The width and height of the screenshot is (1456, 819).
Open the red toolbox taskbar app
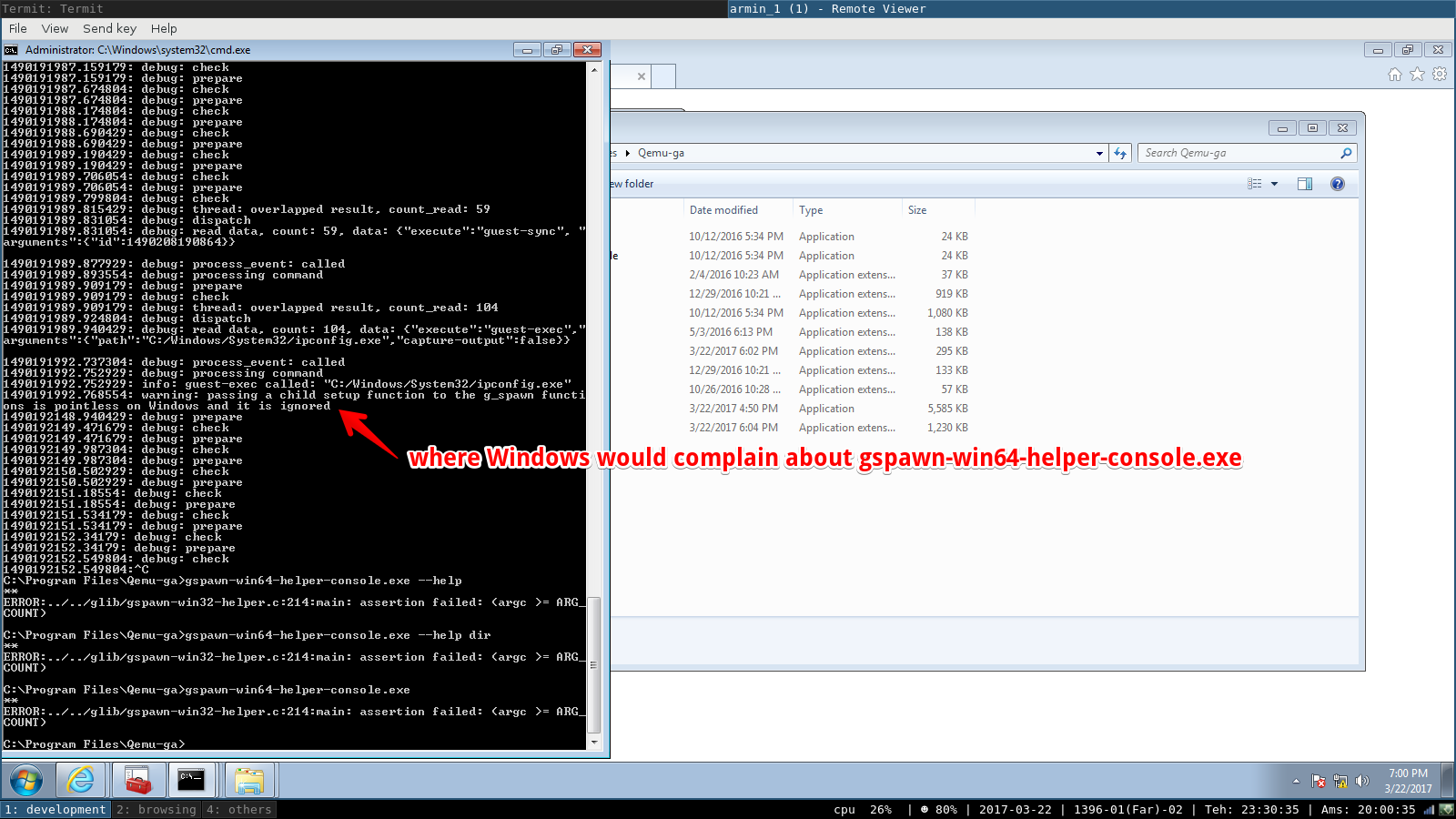point(137,780)
